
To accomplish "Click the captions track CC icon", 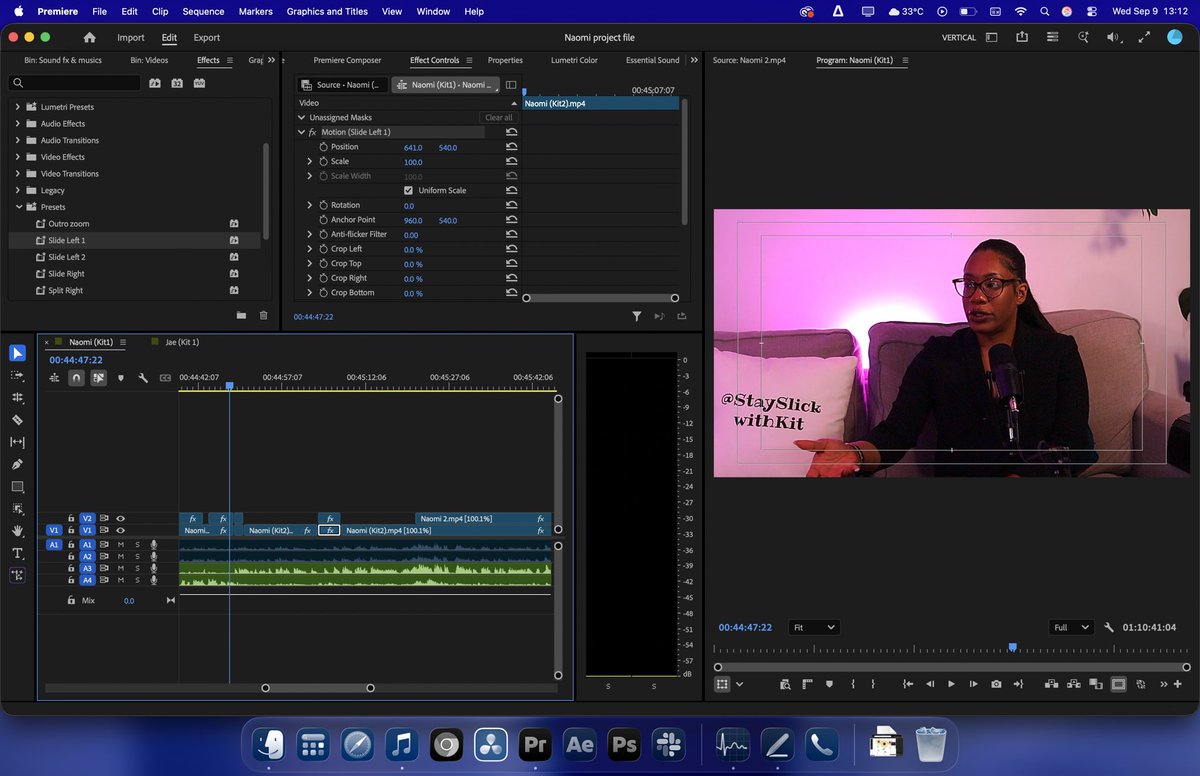I will [x=165, y=378].
